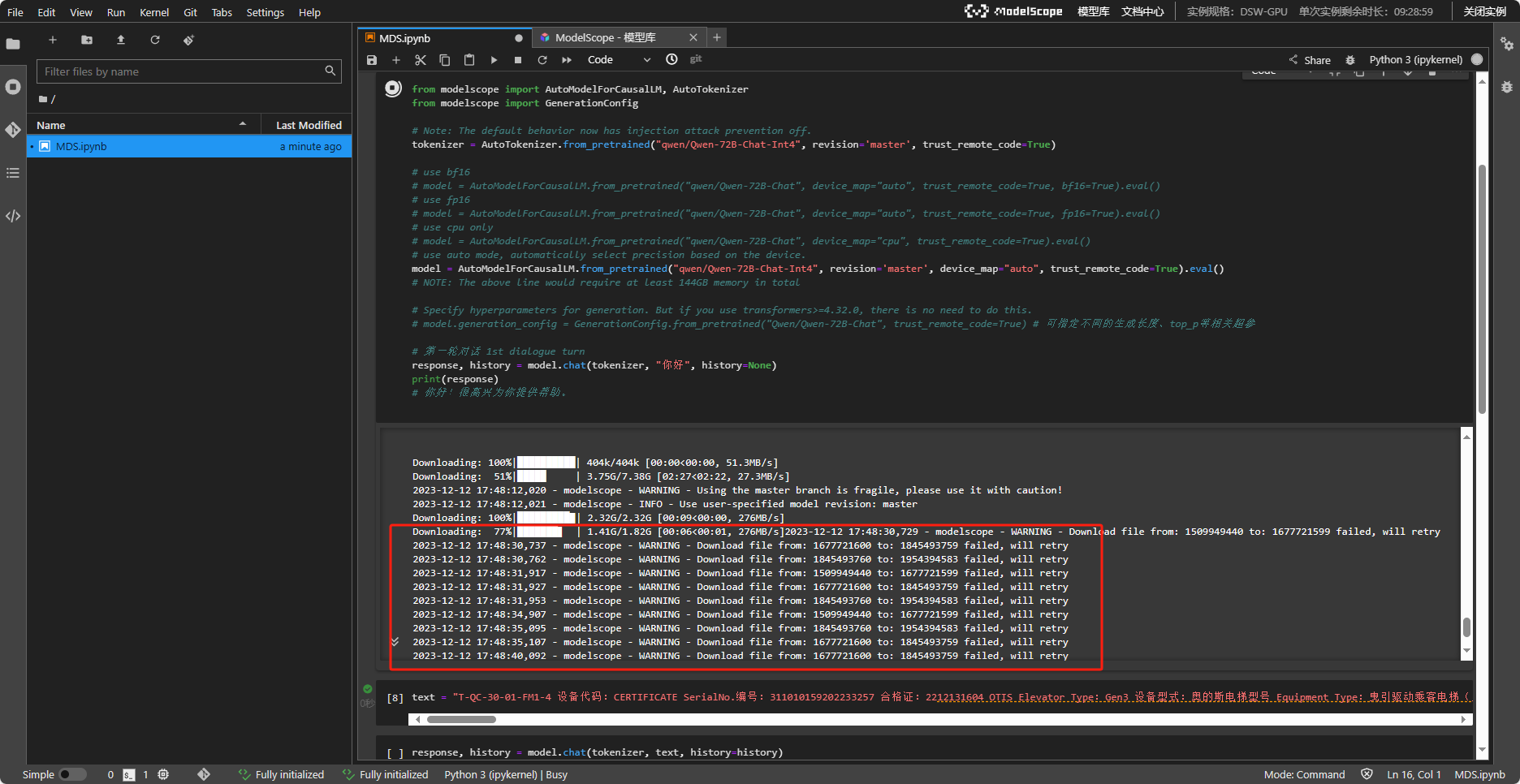Open the debugger panel on right sidebar
This screenshot has width=1520, height=784.
(x=1507, y=87)
